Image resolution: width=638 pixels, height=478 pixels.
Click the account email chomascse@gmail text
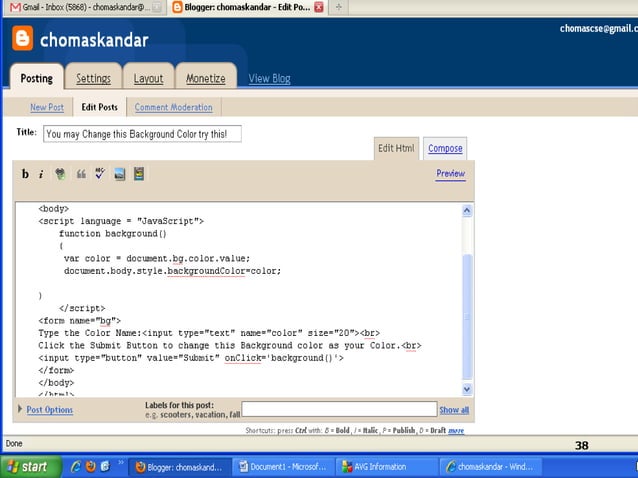599,28
